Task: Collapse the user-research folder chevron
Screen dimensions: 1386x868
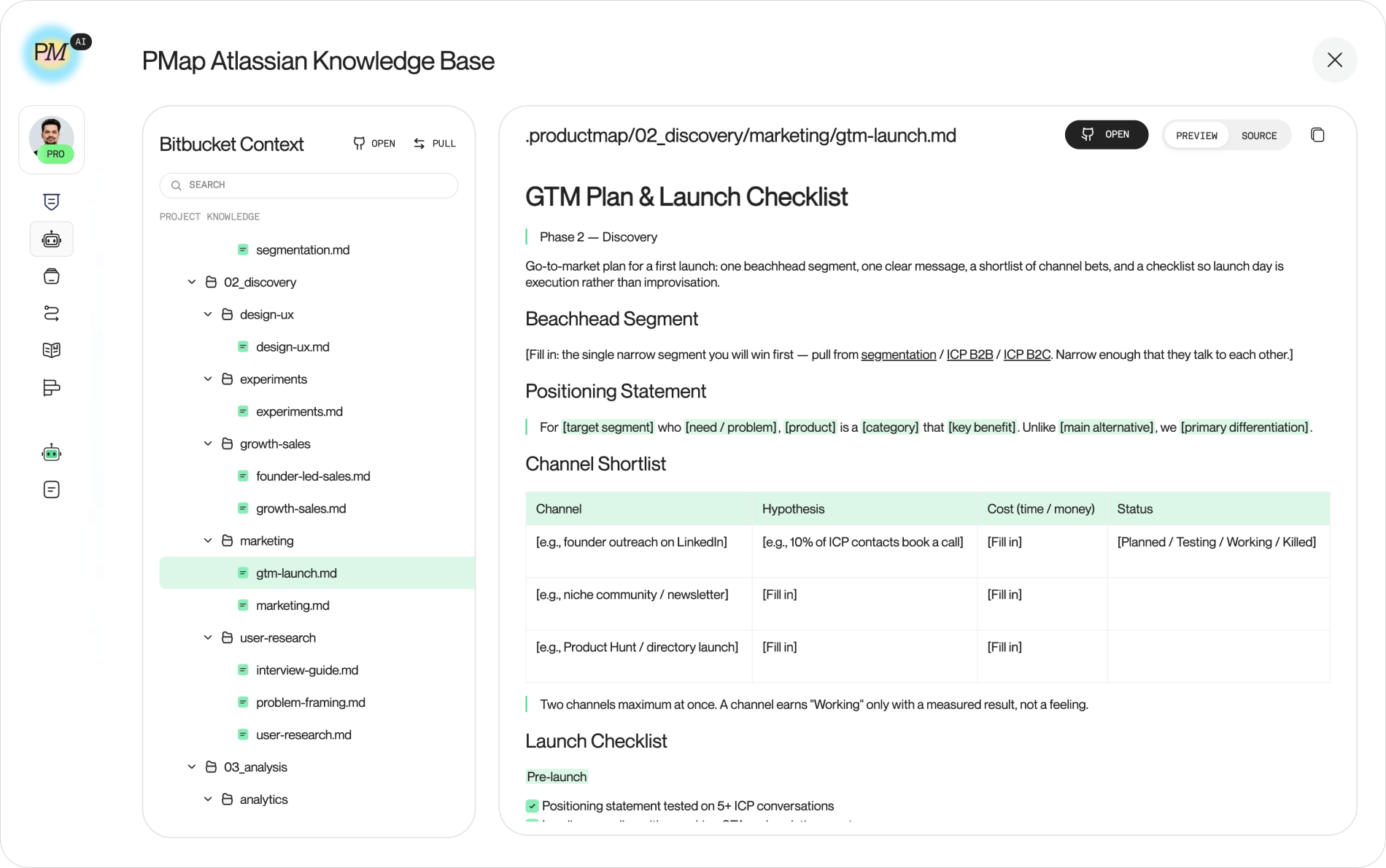Action: 208,638
